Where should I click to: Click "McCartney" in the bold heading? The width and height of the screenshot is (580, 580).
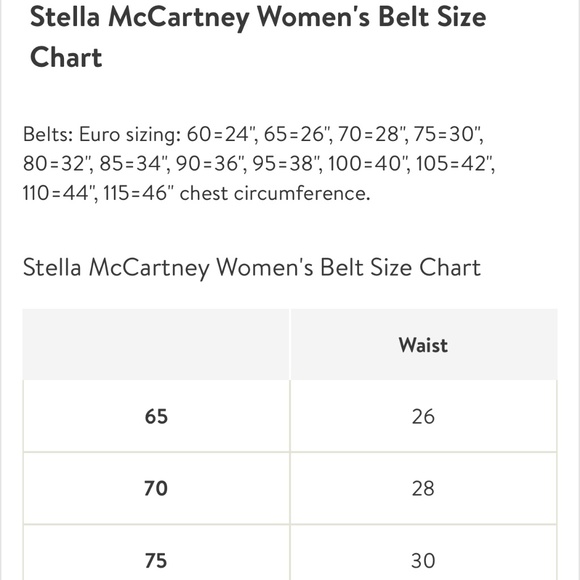(179, 18)
